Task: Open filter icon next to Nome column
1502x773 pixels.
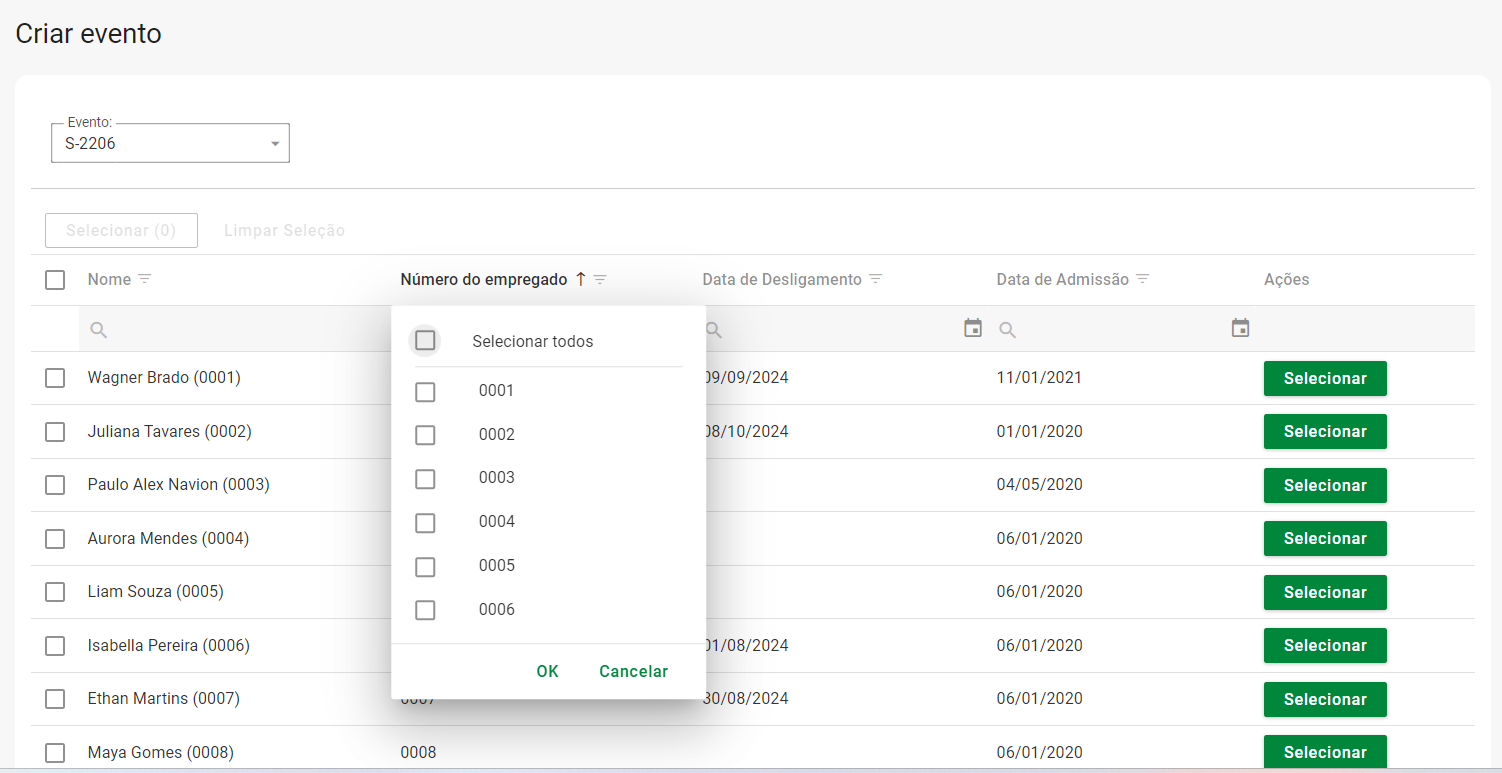Action: click(145, 279)
